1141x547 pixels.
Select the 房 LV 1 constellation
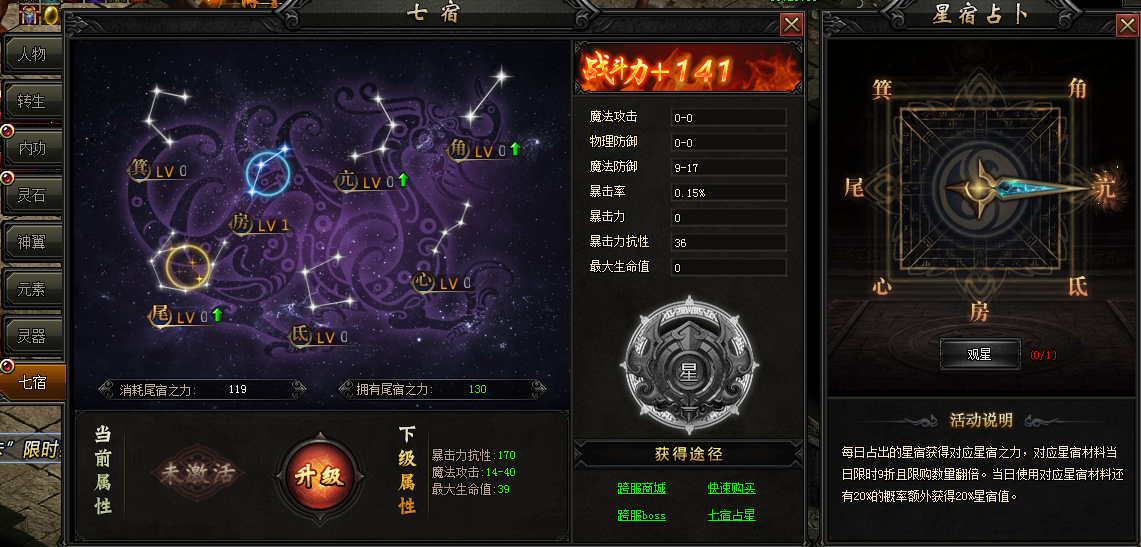pyautogui.click(x=260, y=224)
